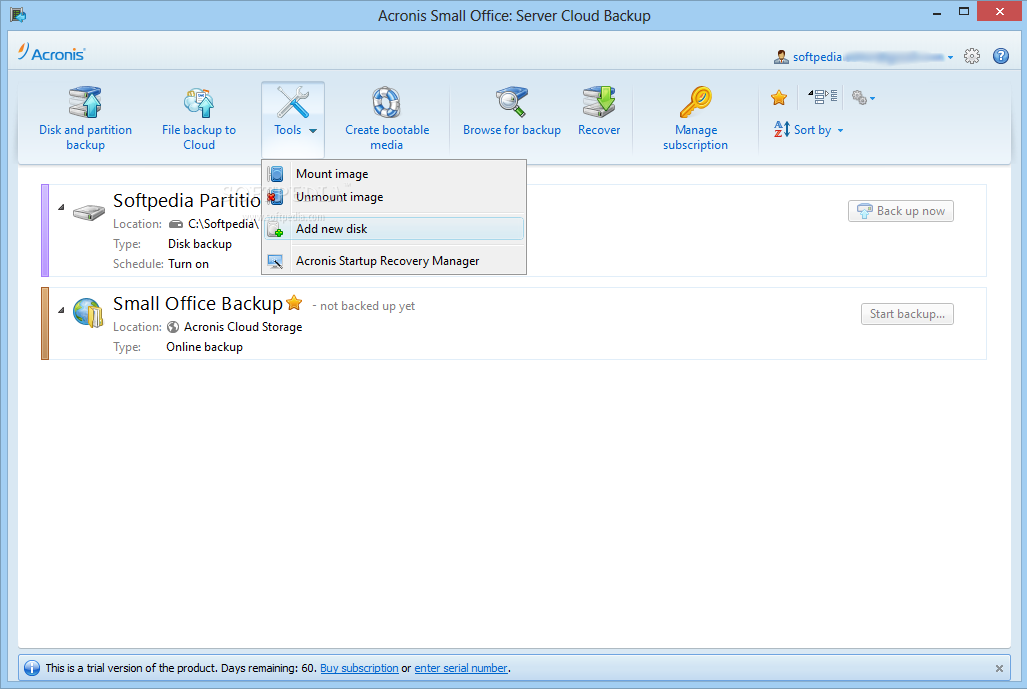
Task: Click the Softpedia Partition title
Action: [x=187, y=200]
